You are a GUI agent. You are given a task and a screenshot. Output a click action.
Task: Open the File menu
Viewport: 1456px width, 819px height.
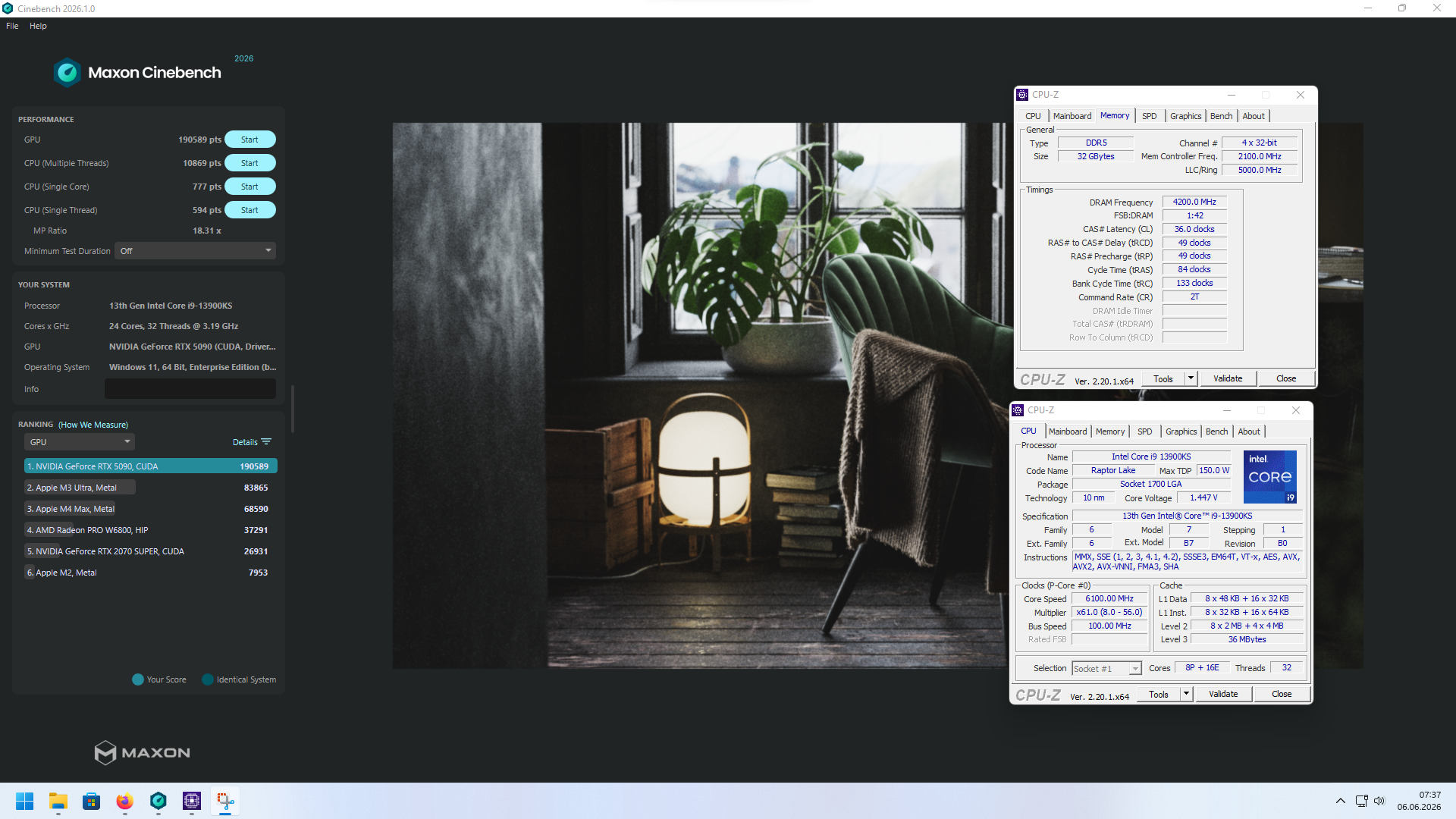[x=12, y=26]
